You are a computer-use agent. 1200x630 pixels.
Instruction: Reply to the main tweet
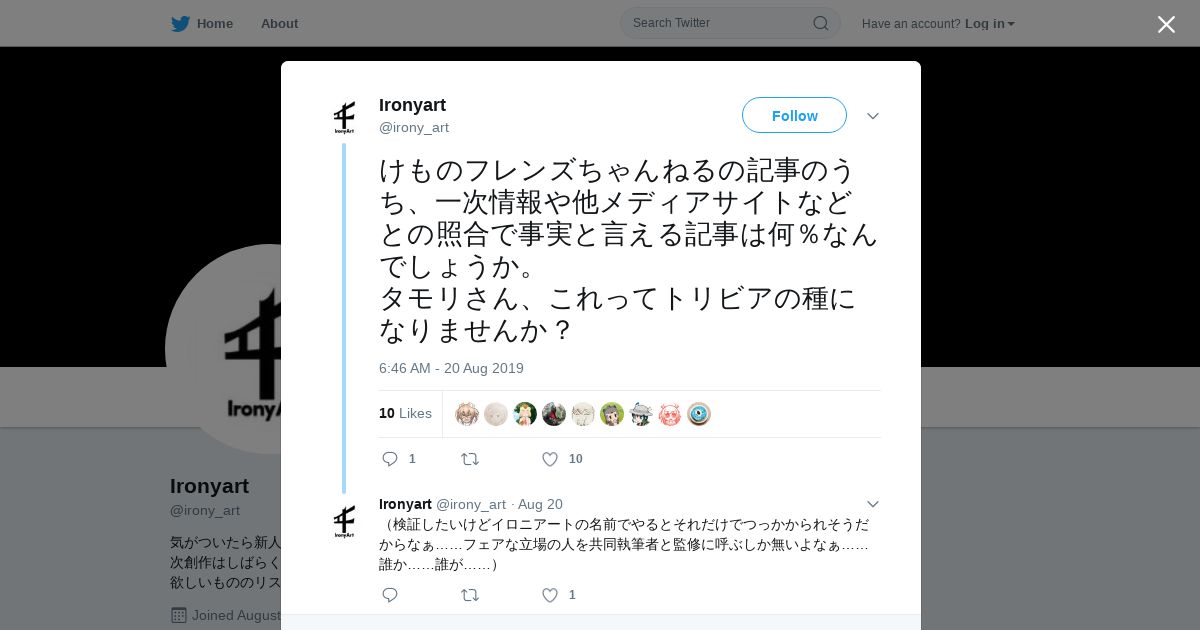[x=390, y=459]
